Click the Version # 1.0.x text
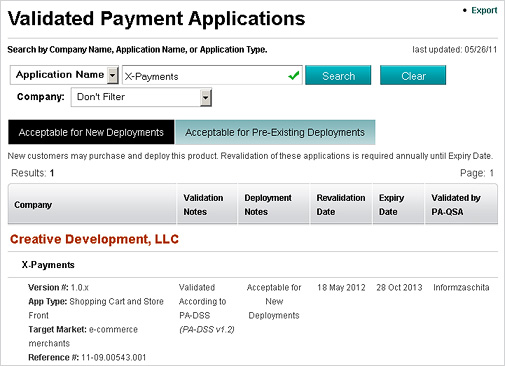The height and width of the screenshot is (366, 505). point(58,288)
